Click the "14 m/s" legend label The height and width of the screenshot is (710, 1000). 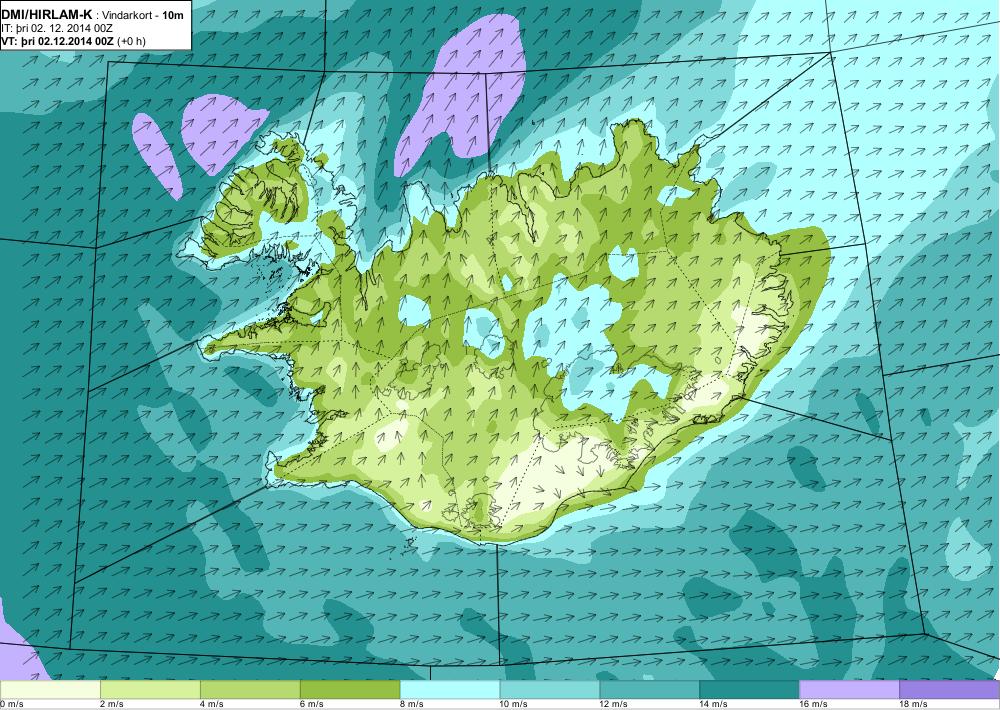click(x=714, y=704)
